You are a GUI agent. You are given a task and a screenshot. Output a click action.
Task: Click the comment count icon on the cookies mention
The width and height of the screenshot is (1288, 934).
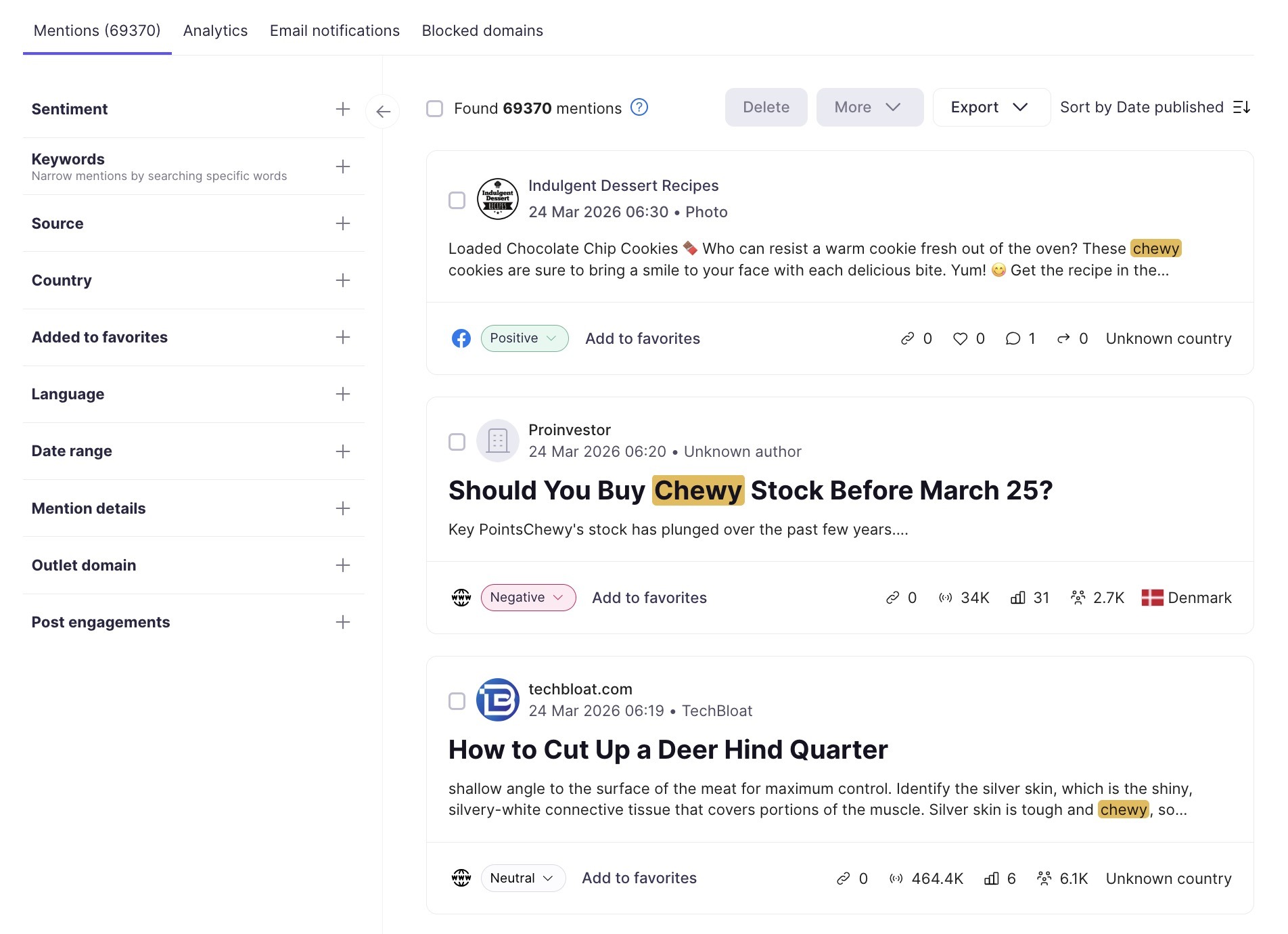coord(1013,338)
